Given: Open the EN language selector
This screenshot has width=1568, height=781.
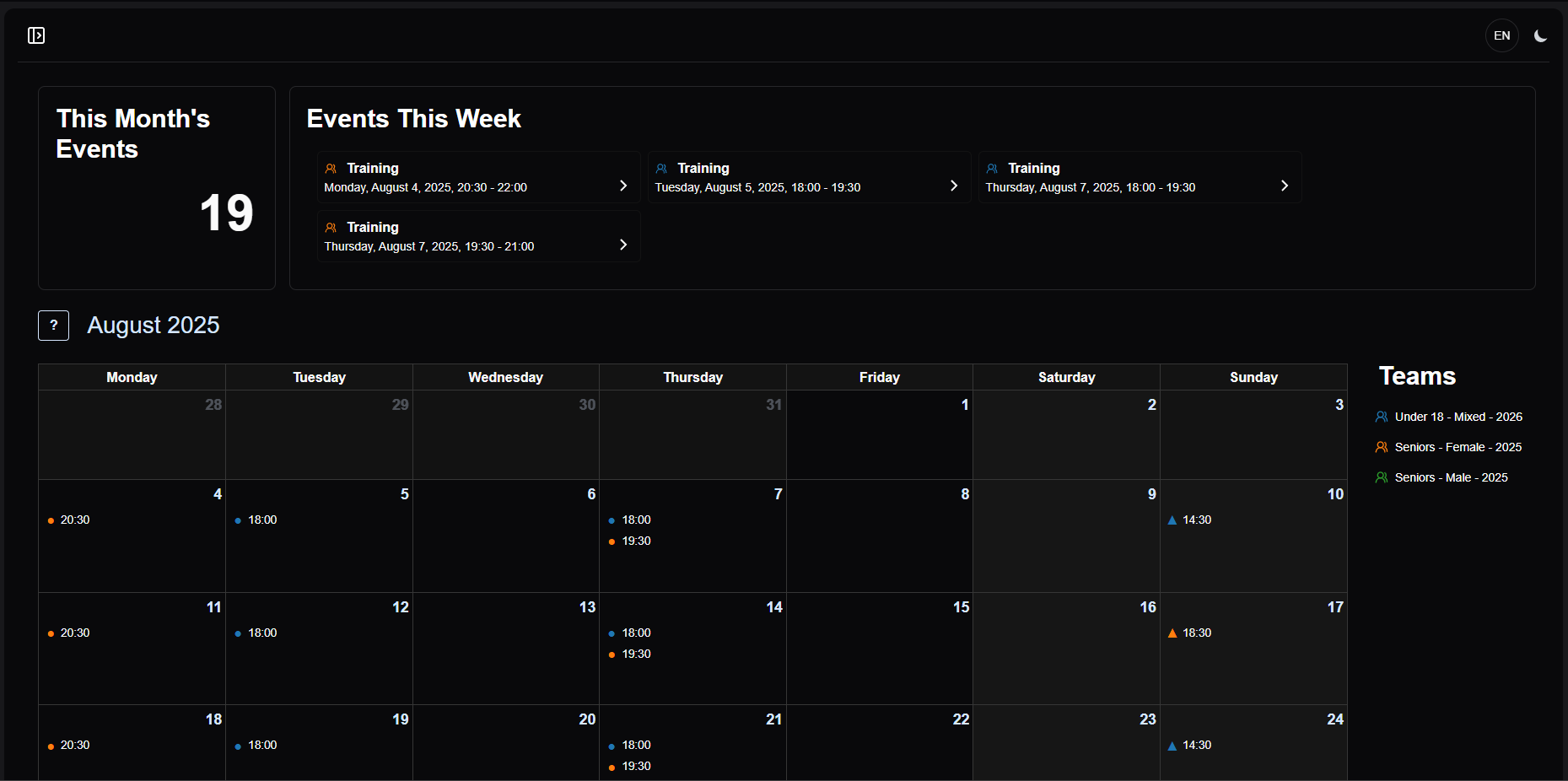Looking at the screenshot, I should [1501, 35].
